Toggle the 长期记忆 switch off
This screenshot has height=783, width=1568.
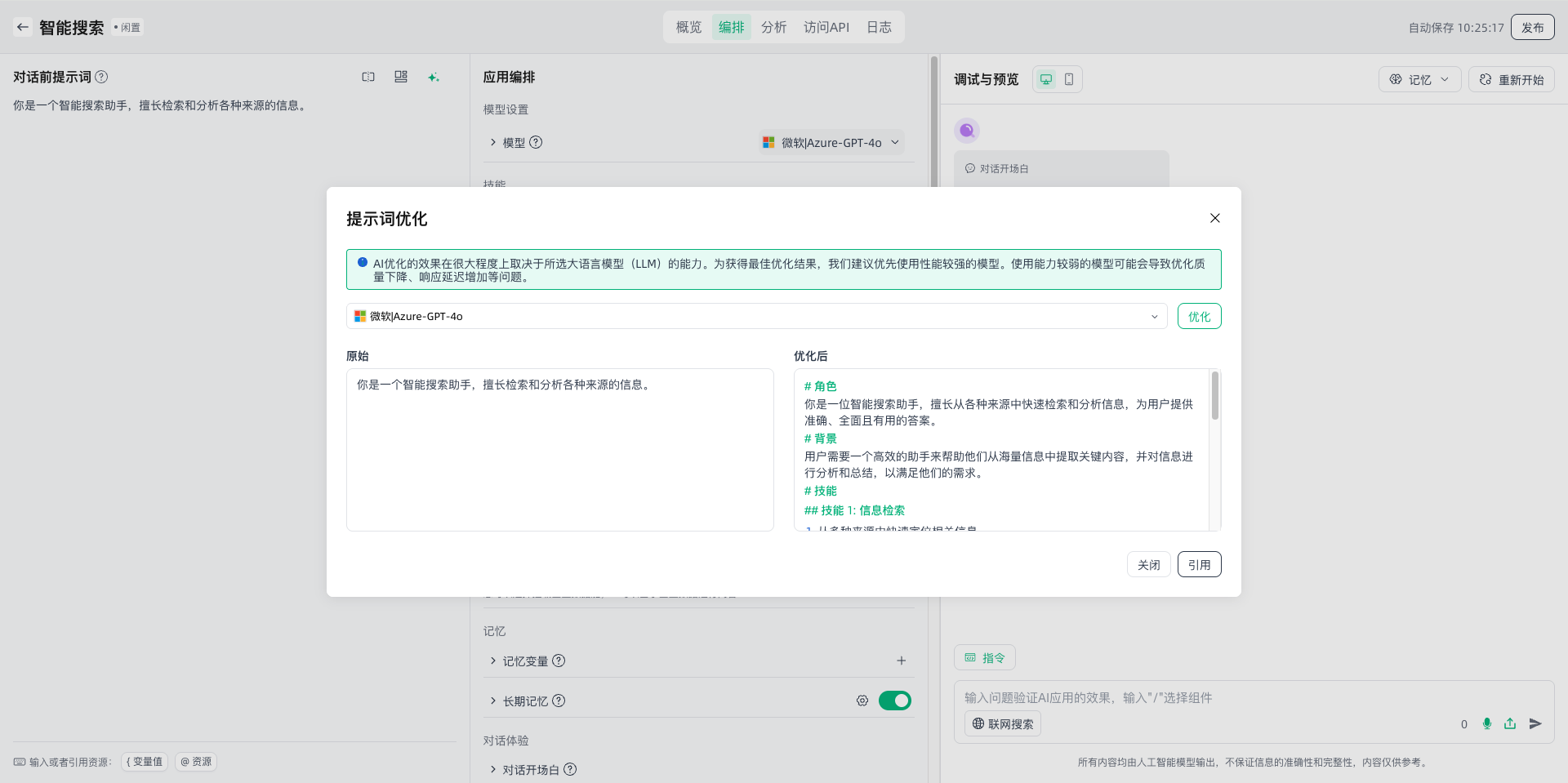[x=895, y=701]
